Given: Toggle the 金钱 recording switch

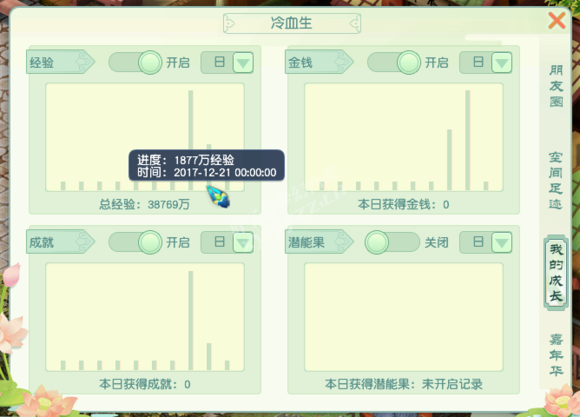Looking at the screenshot, I should tap(394, 62).
